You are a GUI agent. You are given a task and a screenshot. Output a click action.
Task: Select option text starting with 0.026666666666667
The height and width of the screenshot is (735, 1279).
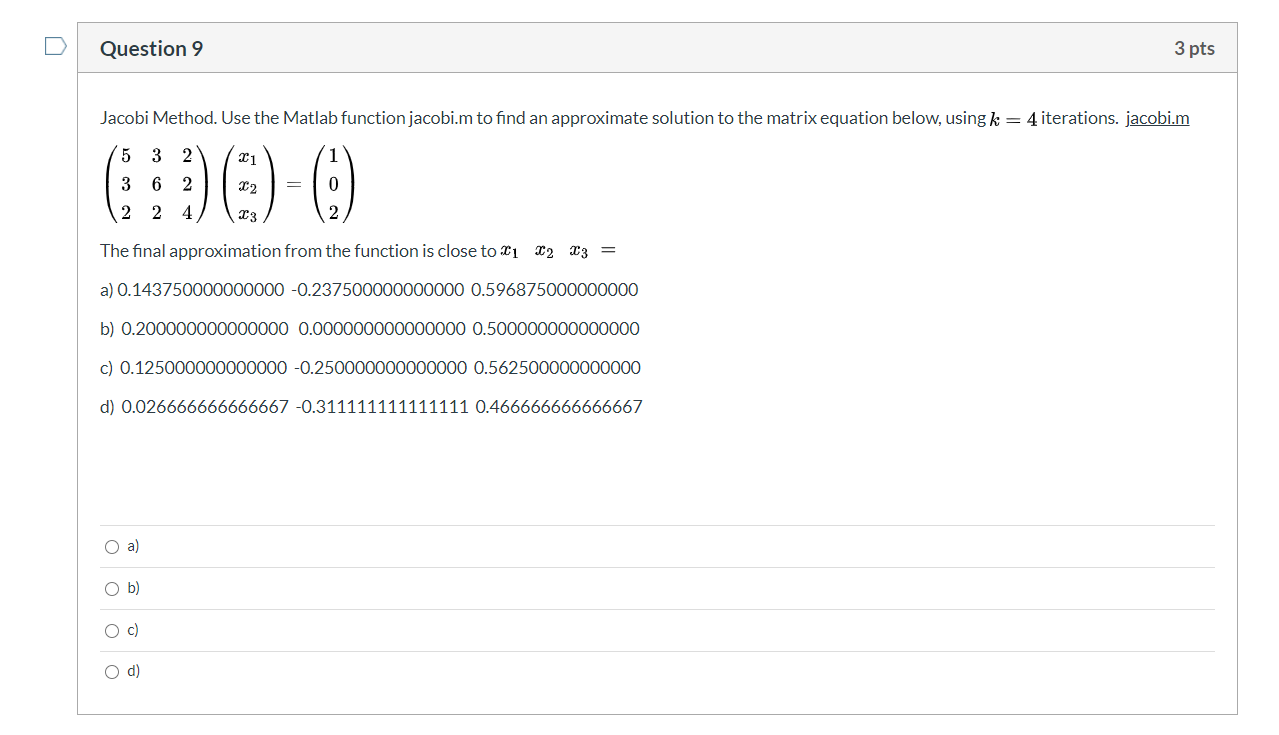tap(370, 406)
